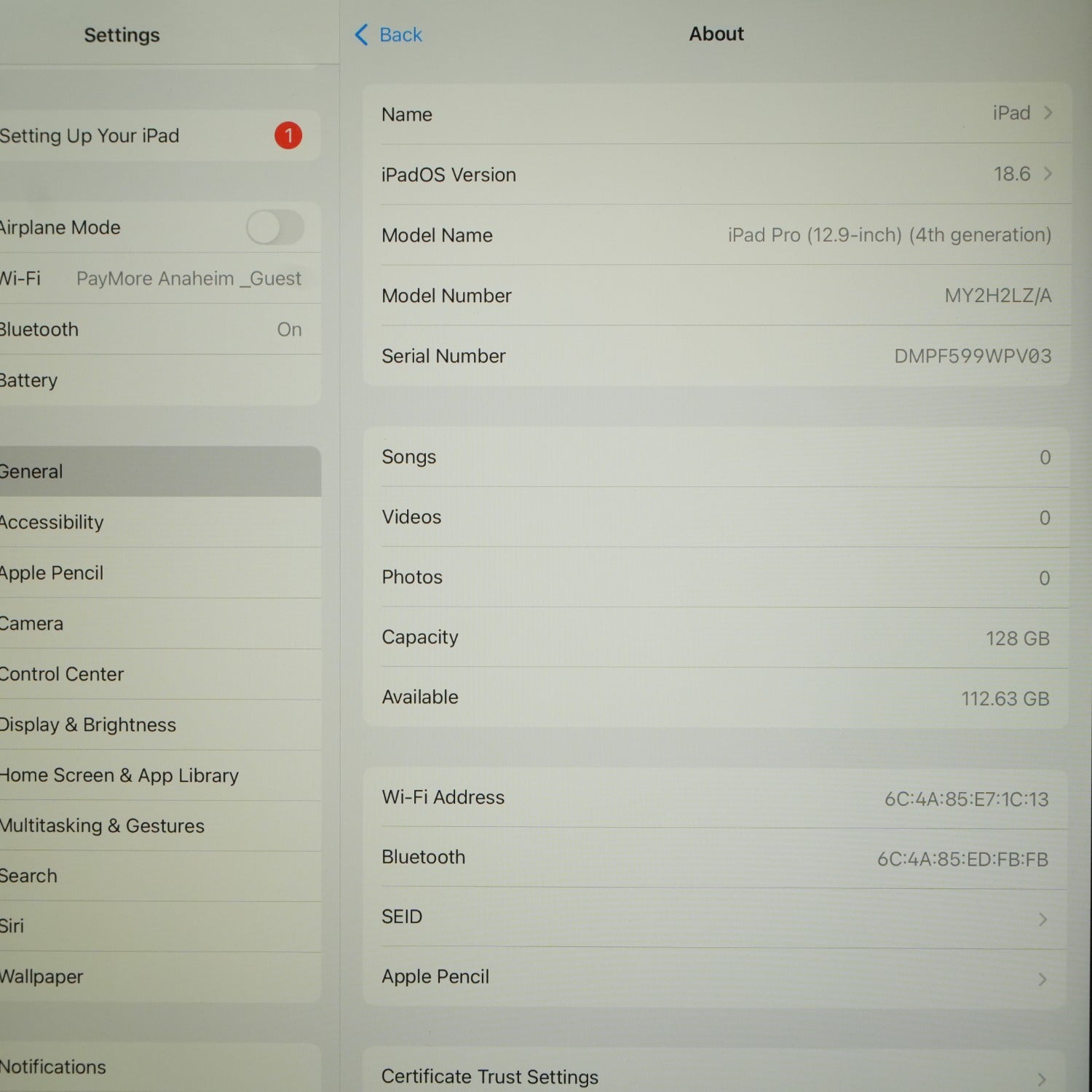The width and height of the screenshot is (1092, 1092).
Task: Open Home Screen & App Library settings
Action: click(160, 775)
